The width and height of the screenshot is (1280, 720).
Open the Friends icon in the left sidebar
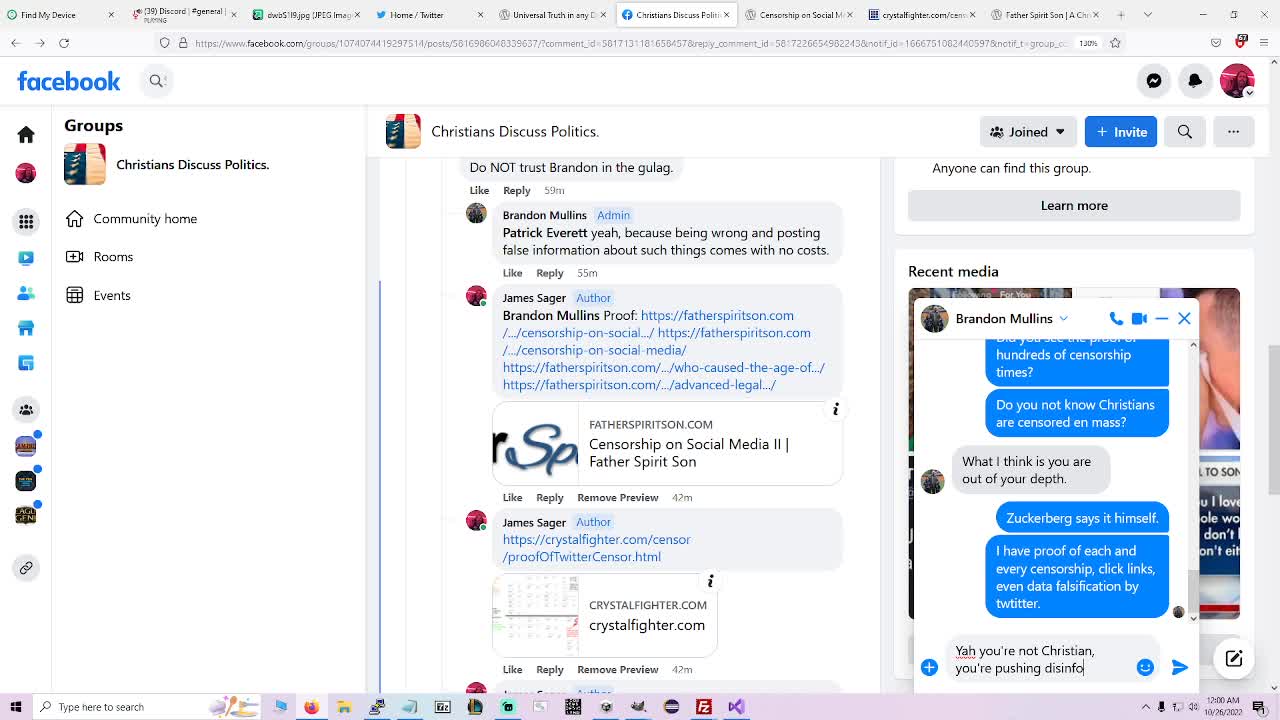[26, 293]
